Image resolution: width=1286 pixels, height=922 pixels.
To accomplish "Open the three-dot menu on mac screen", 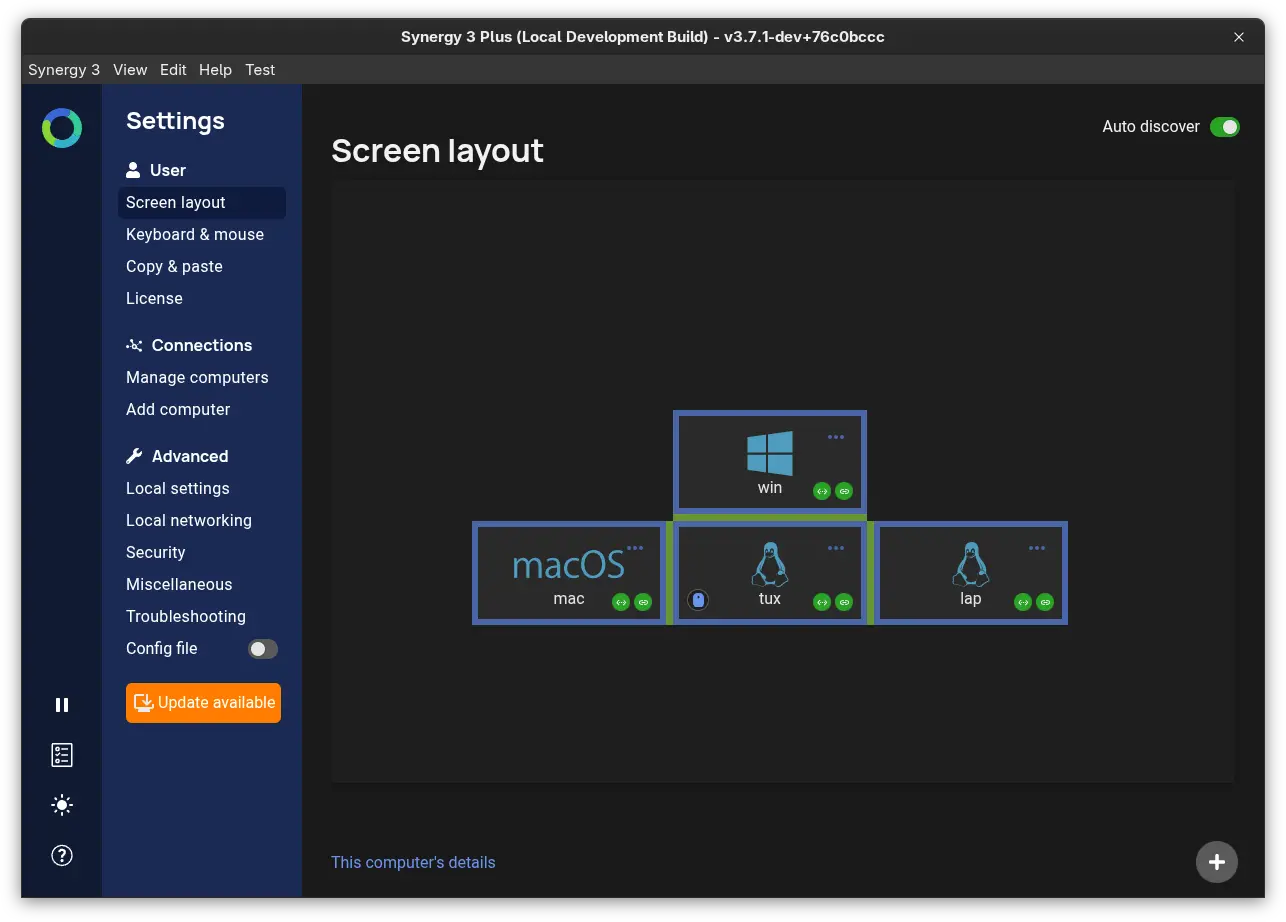I will coord(635,548).
